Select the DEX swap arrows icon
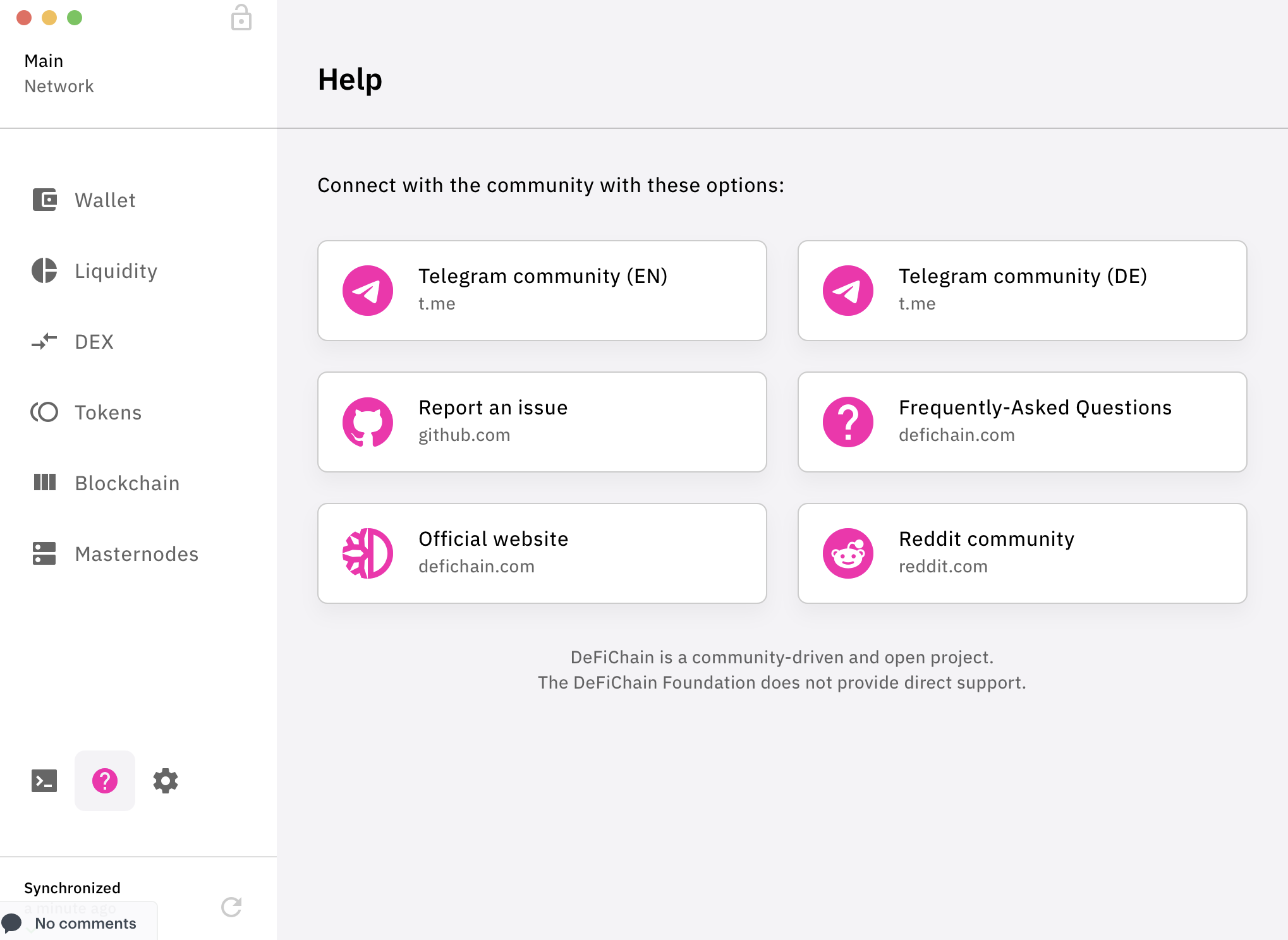This screenshot has height=940, width=1288. click(44, 342)
